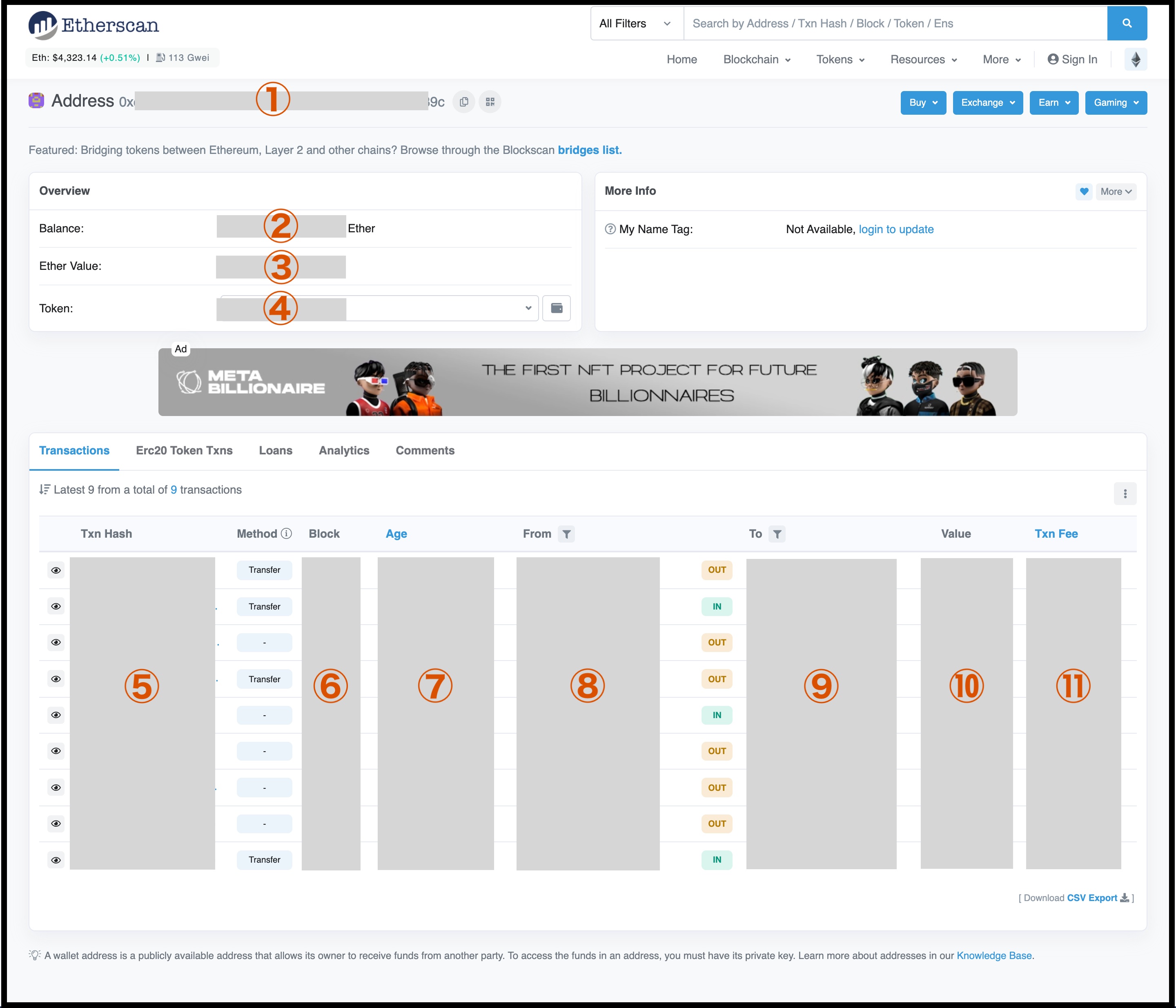This screenshot has width=1176, height=1008.
Task: Toggle the eye icon on fifth row
Action: pos(56,714)
